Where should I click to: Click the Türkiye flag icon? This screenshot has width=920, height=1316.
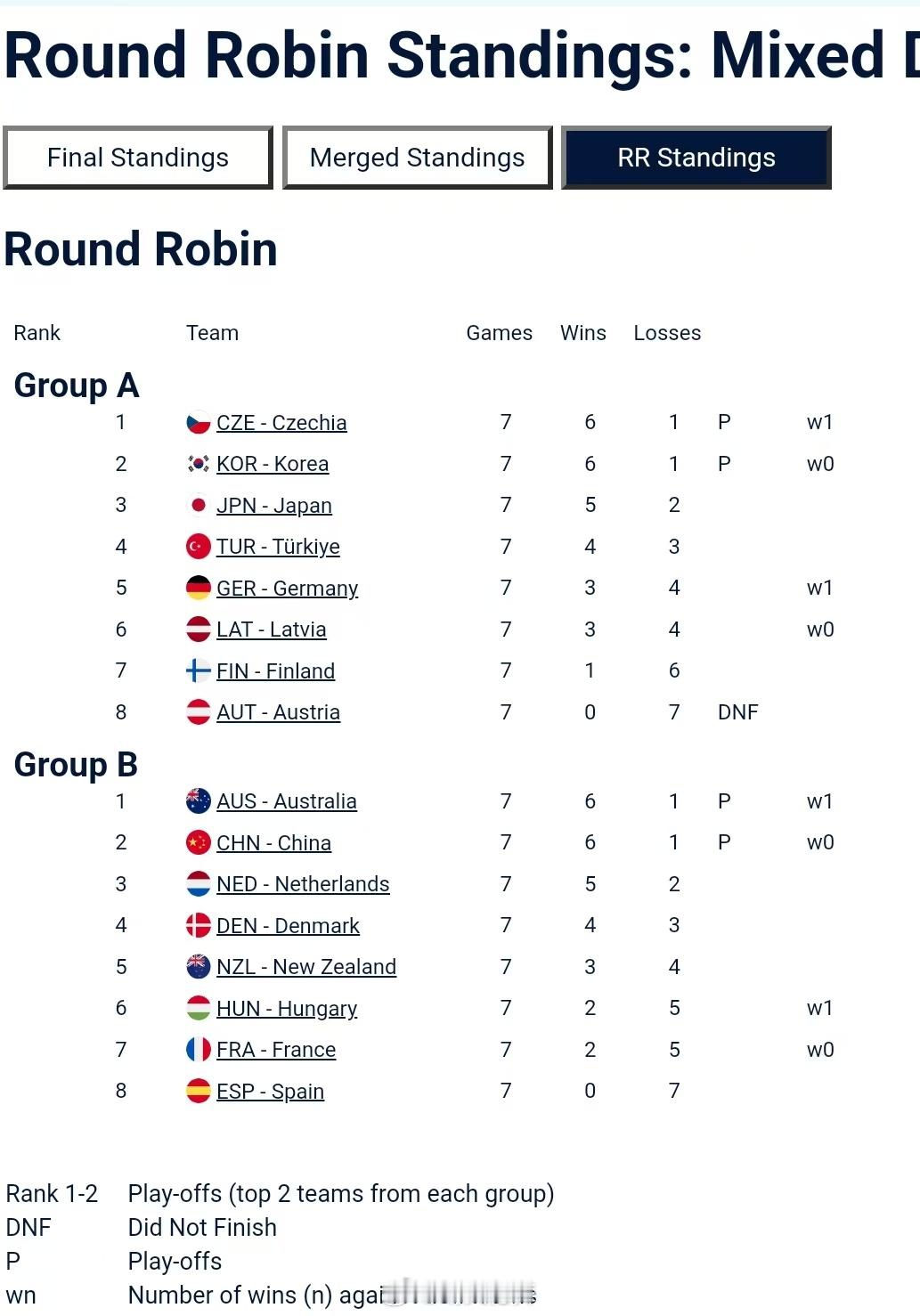(x=198, y=547)
